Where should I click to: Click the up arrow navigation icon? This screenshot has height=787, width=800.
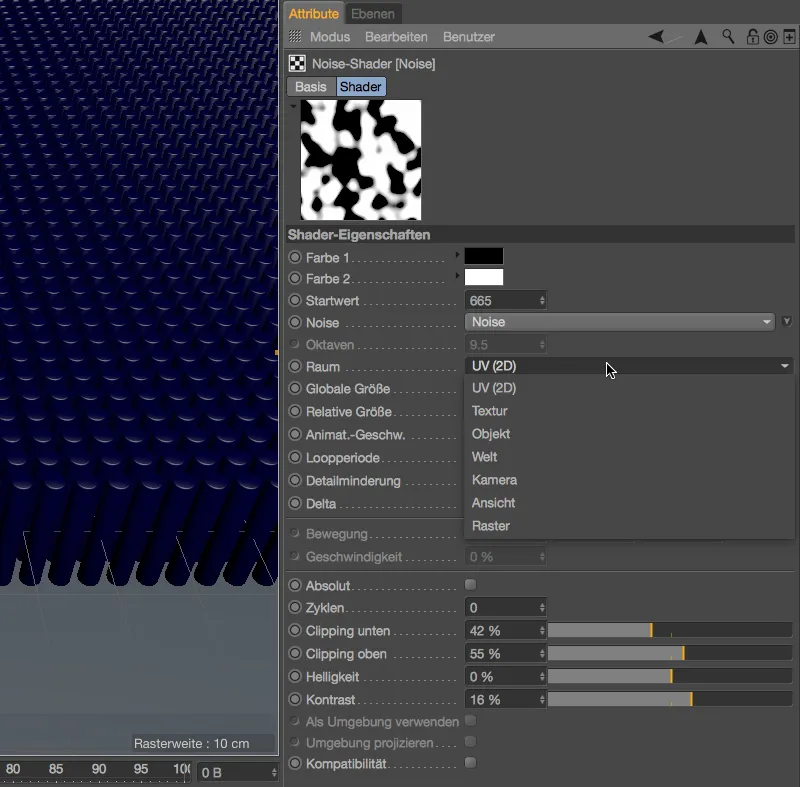[x=701, y=37]
